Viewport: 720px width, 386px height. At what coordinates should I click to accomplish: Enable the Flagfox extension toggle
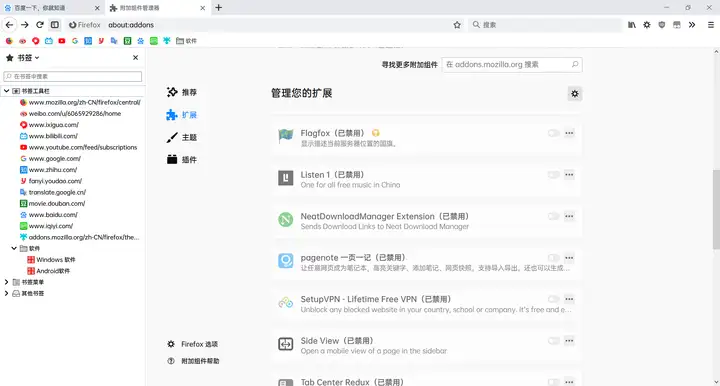(x=554, y=133)
